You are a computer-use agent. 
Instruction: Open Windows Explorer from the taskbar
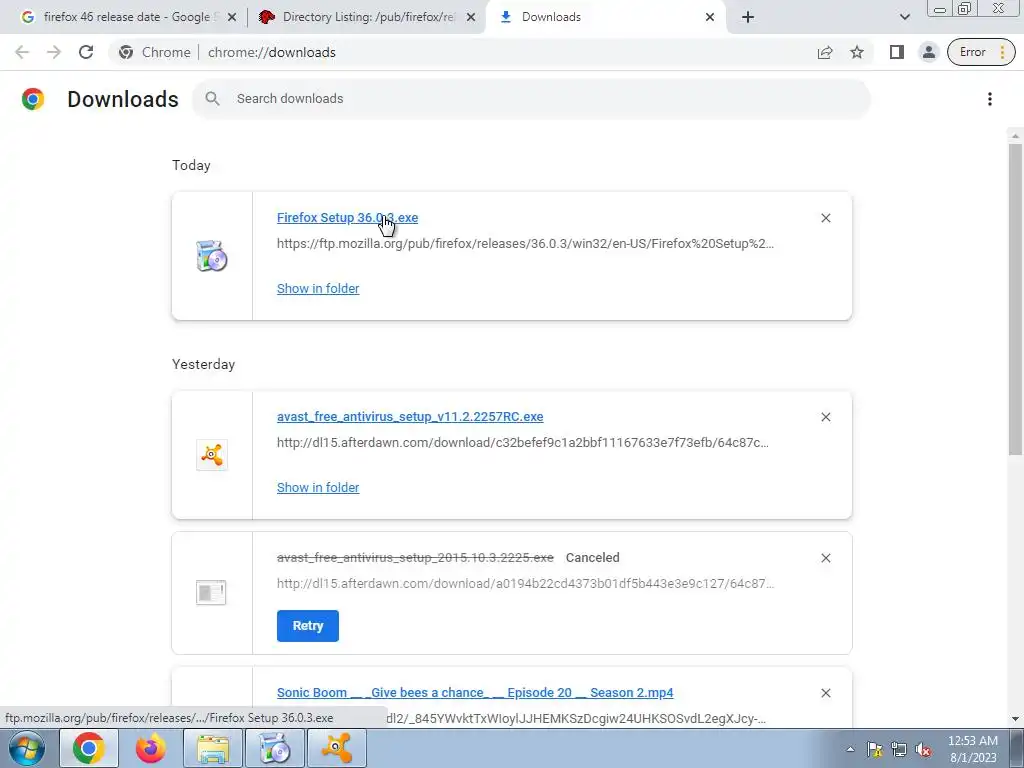(213, 748)
